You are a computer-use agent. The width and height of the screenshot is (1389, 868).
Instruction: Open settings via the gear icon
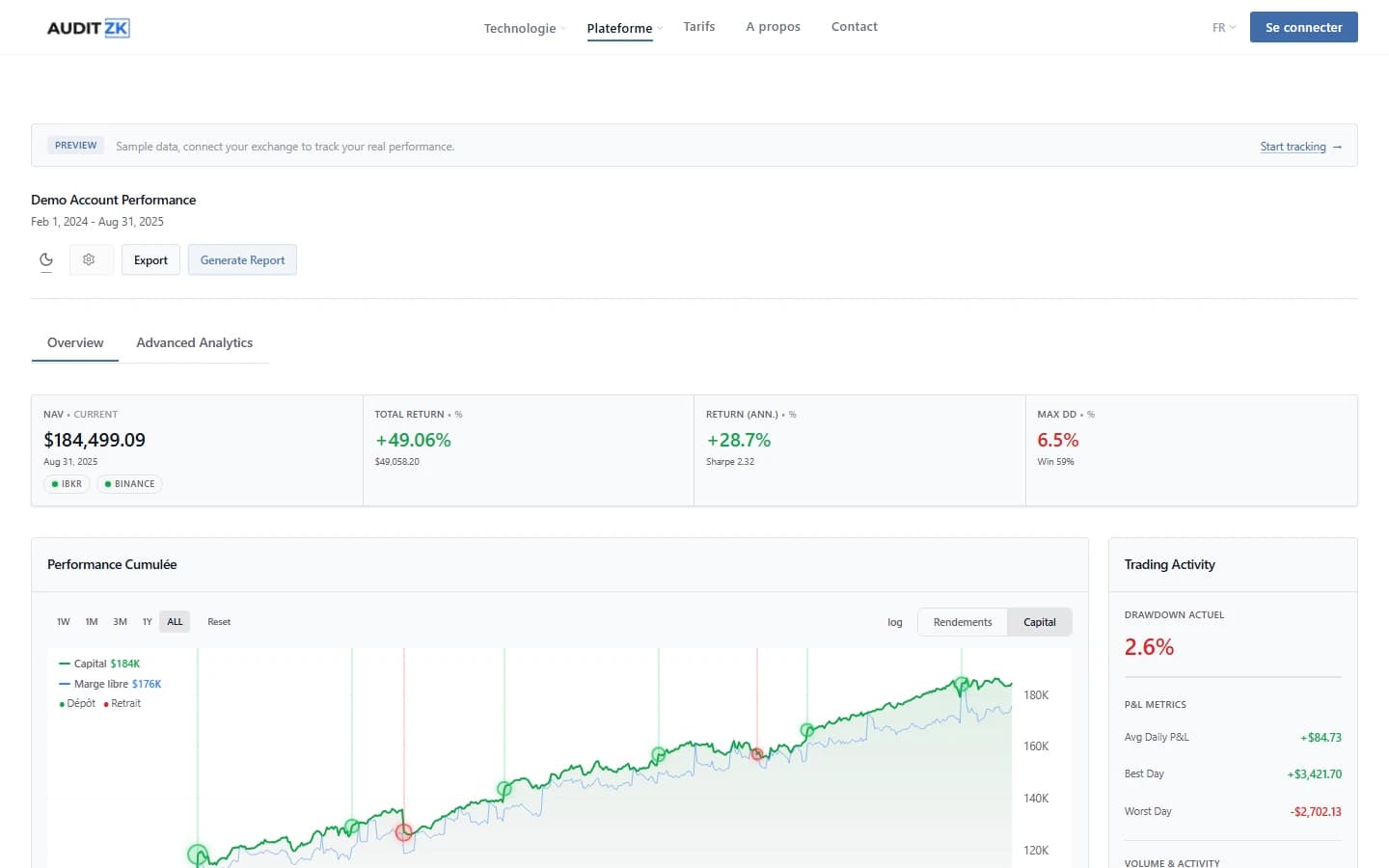(x=89, y=259)
